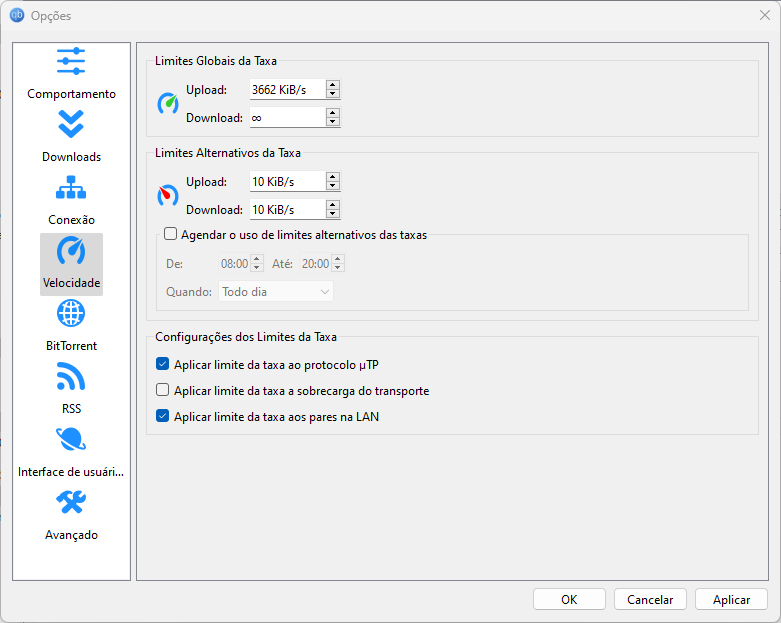Click the green global limits speedometer icon
Screen dimensions: 781x623
[x=168, y=103]
